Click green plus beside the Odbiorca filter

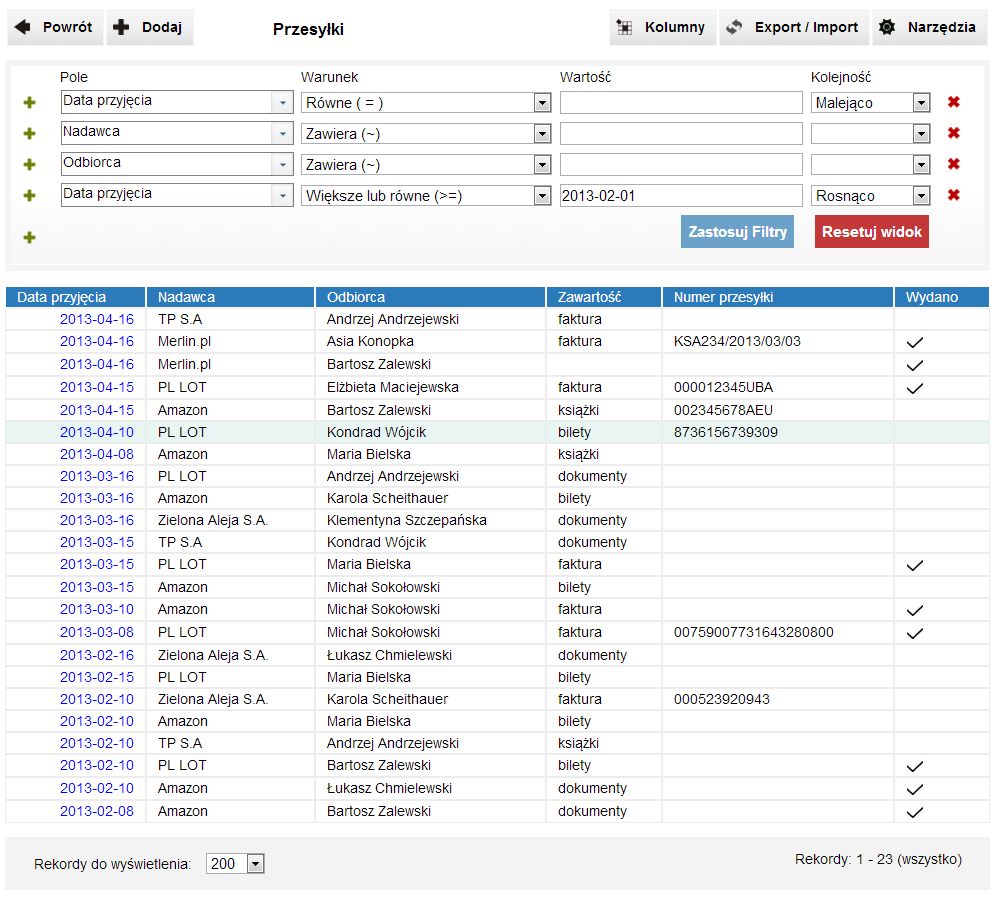coord(29,165)
